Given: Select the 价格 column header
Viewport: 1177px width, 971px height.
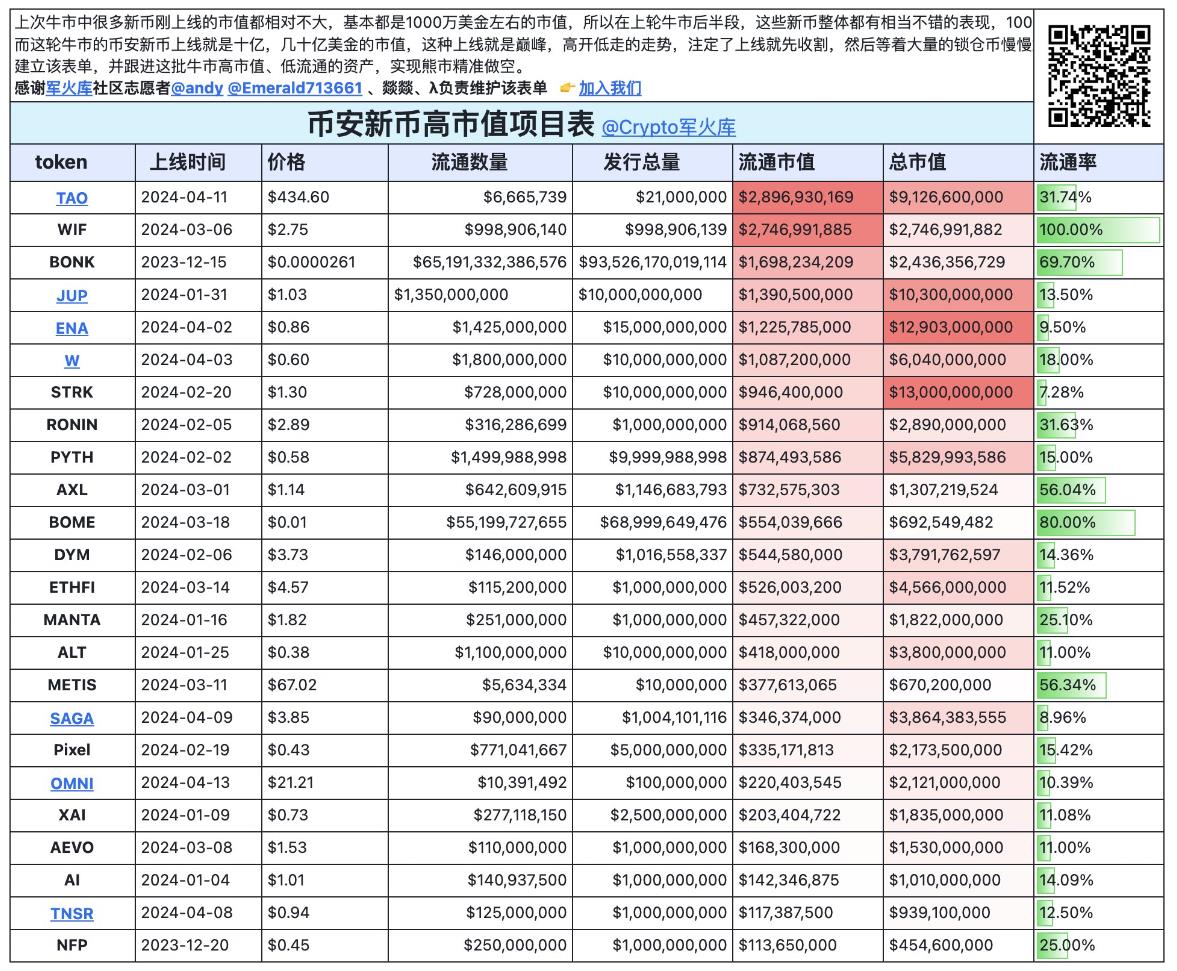Looking at the screenshot, I should tap(325, 162).
